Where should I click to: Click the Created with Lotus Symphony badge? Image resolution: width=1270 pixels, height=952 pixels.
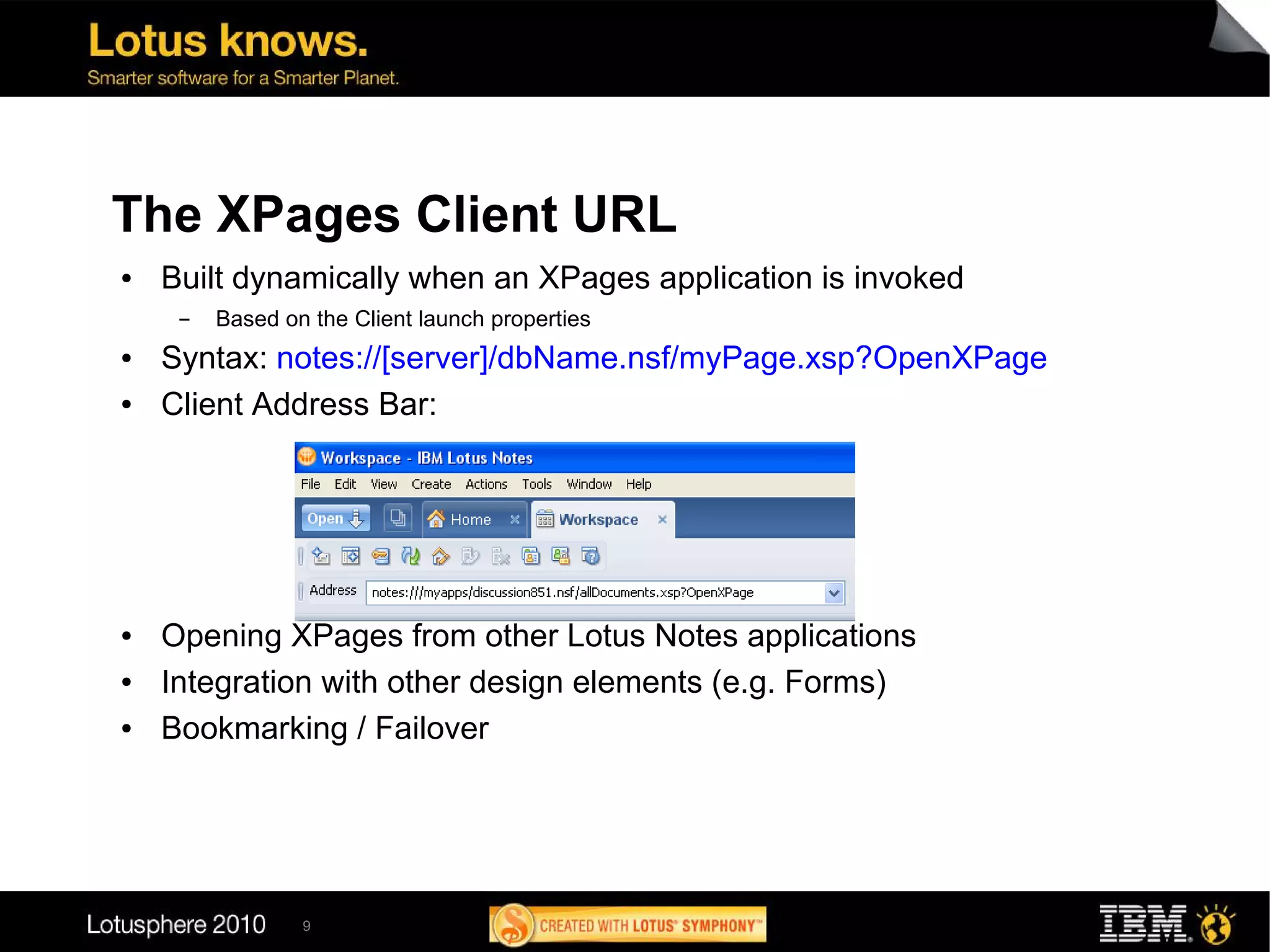coord(628,925)
